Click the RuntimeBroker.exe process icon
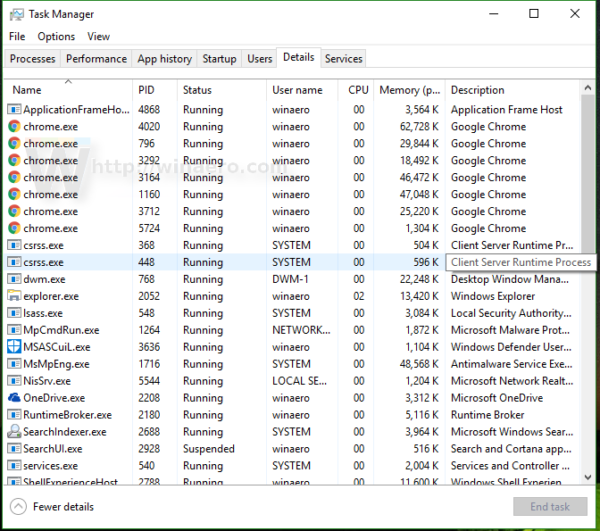Viewport: 600px width, 531px height. 14,415
